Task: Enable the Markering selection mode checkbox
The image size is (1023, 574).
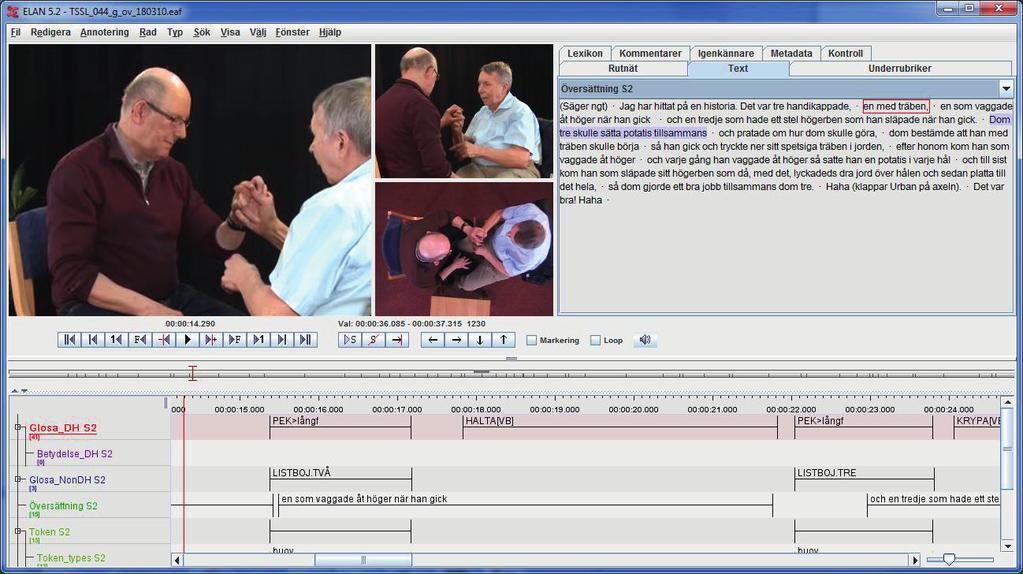Action: click(x=532, y=340)
